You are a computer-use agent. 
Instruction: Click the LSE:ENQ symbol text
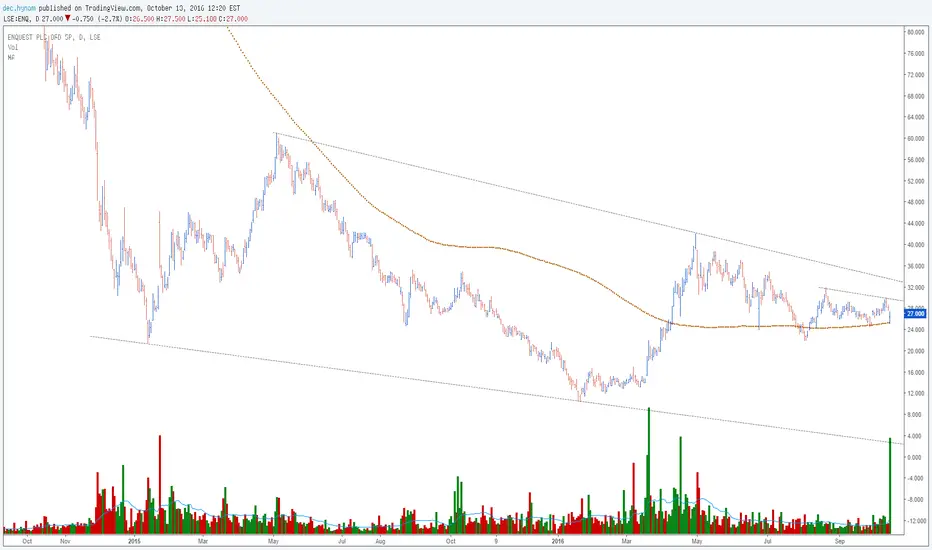(x=16, y=18)
